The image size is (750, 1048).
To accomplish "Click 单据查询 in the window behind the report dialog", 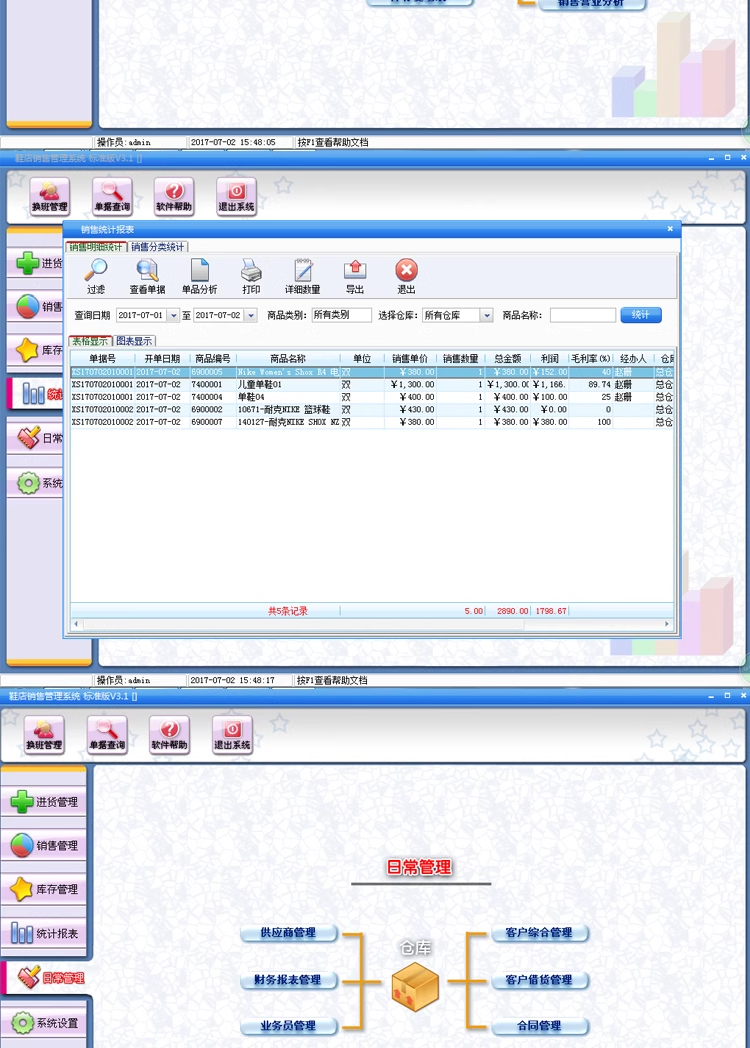I will pyautogui.click(x=112, y=196).
